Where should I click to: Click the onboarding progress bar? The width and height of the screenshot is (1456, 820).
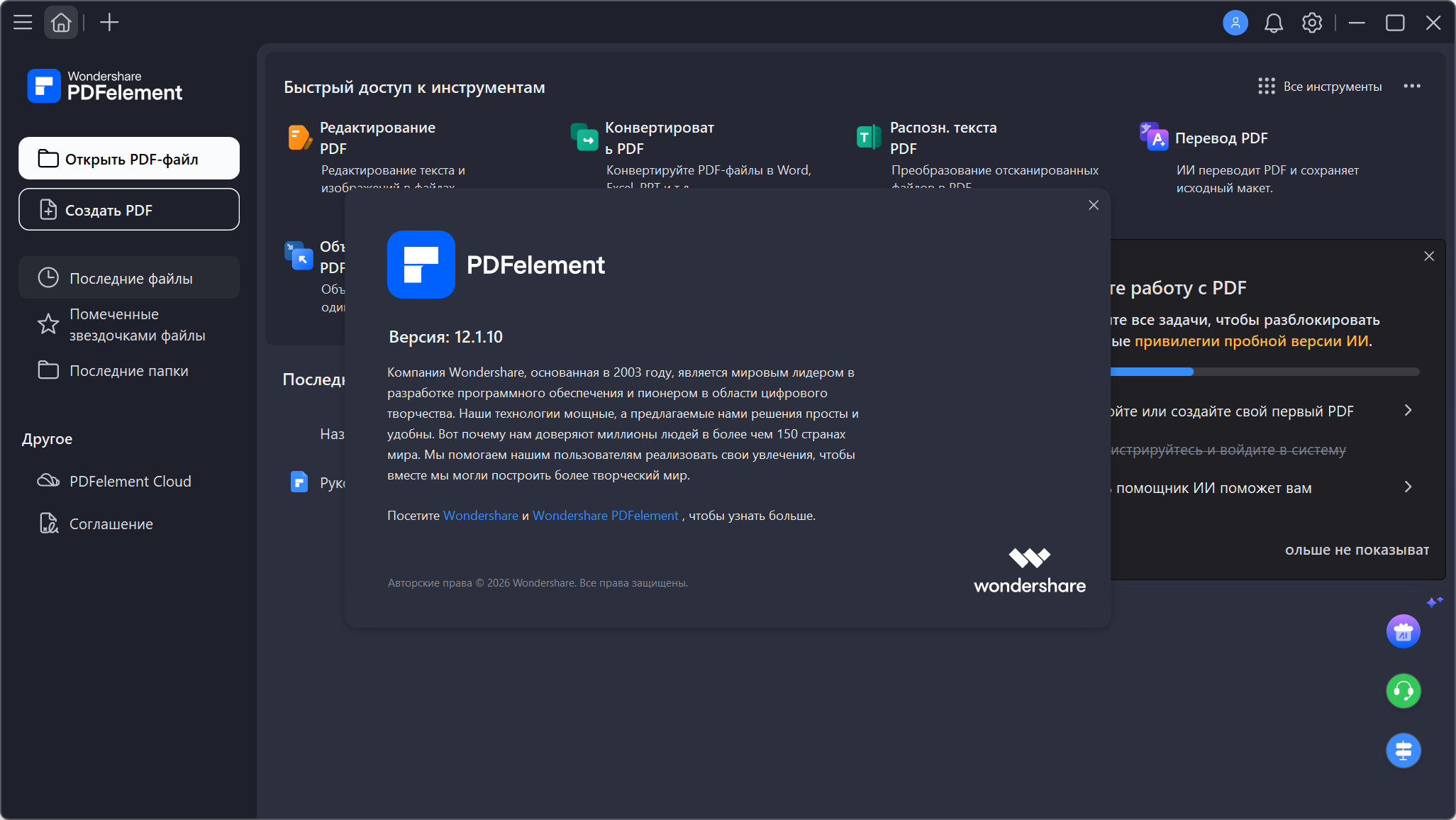(x=1265, y=372)
